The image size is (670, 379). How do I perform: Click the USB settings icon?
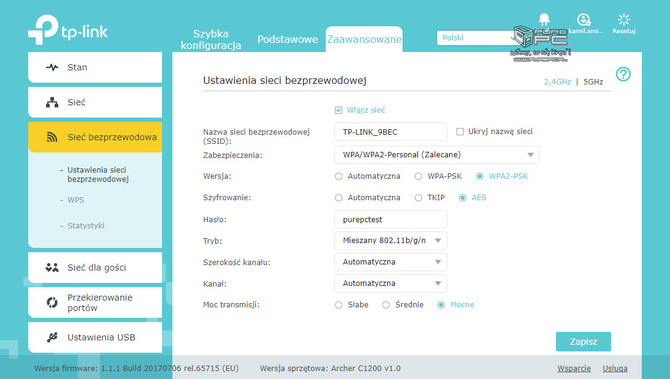point(52,337)
